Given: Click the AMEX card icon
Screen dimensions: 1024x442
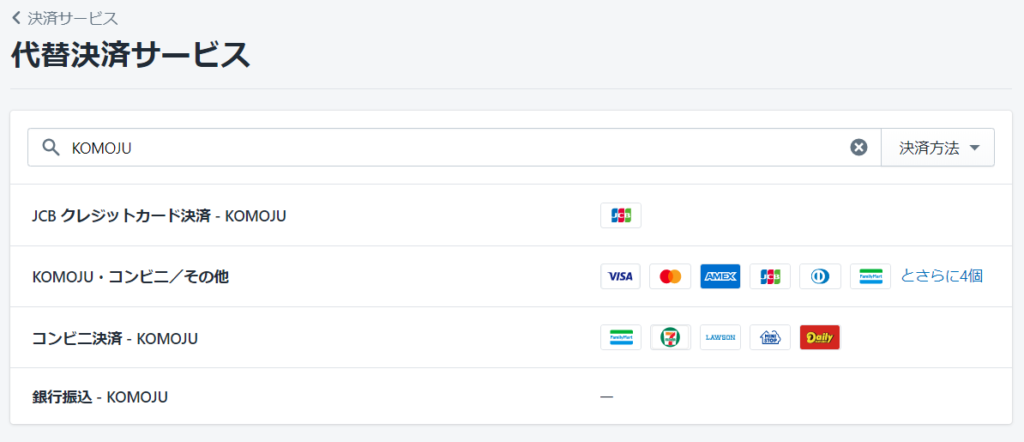Looking at the screenshot, I should pos(720,276).
